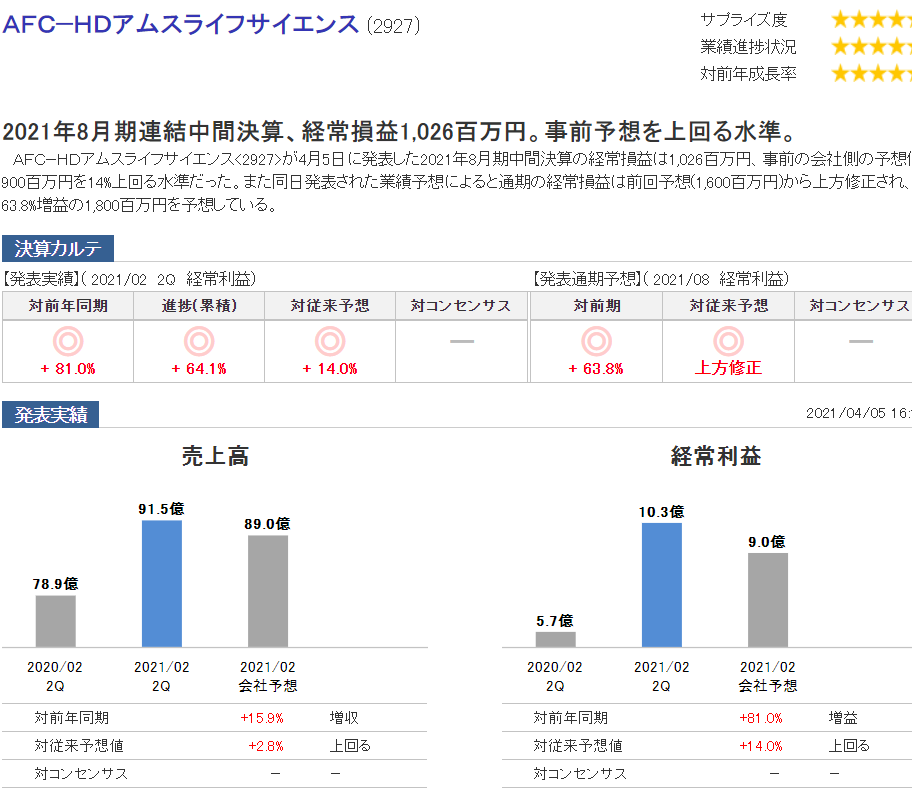Image resolution: width=912 pixels, height=792 pixels.
Task: Click the 対前年成長率 star rating
Action: point(871,73)
